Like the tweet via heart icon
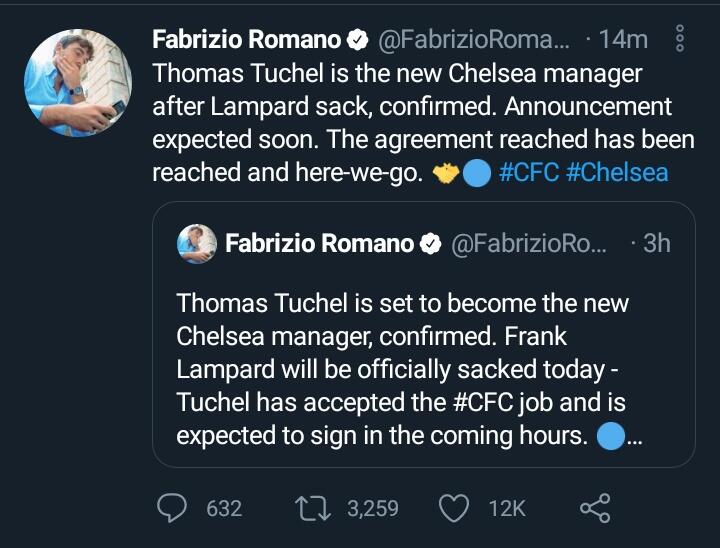The width and height of the screenshot is (720, 548). (x=455, y=508)
